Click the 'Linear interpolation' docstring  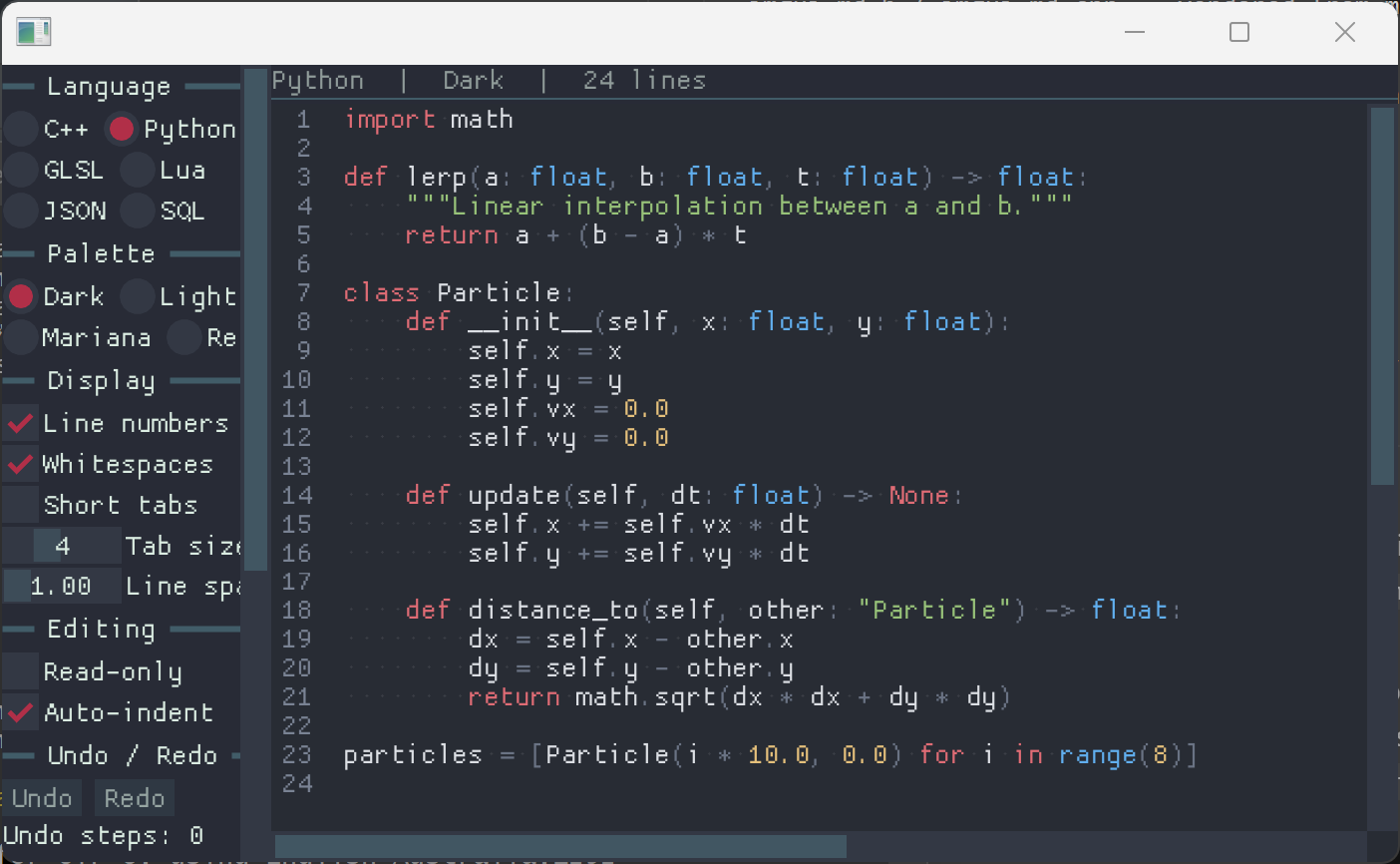tap(739, 207)
